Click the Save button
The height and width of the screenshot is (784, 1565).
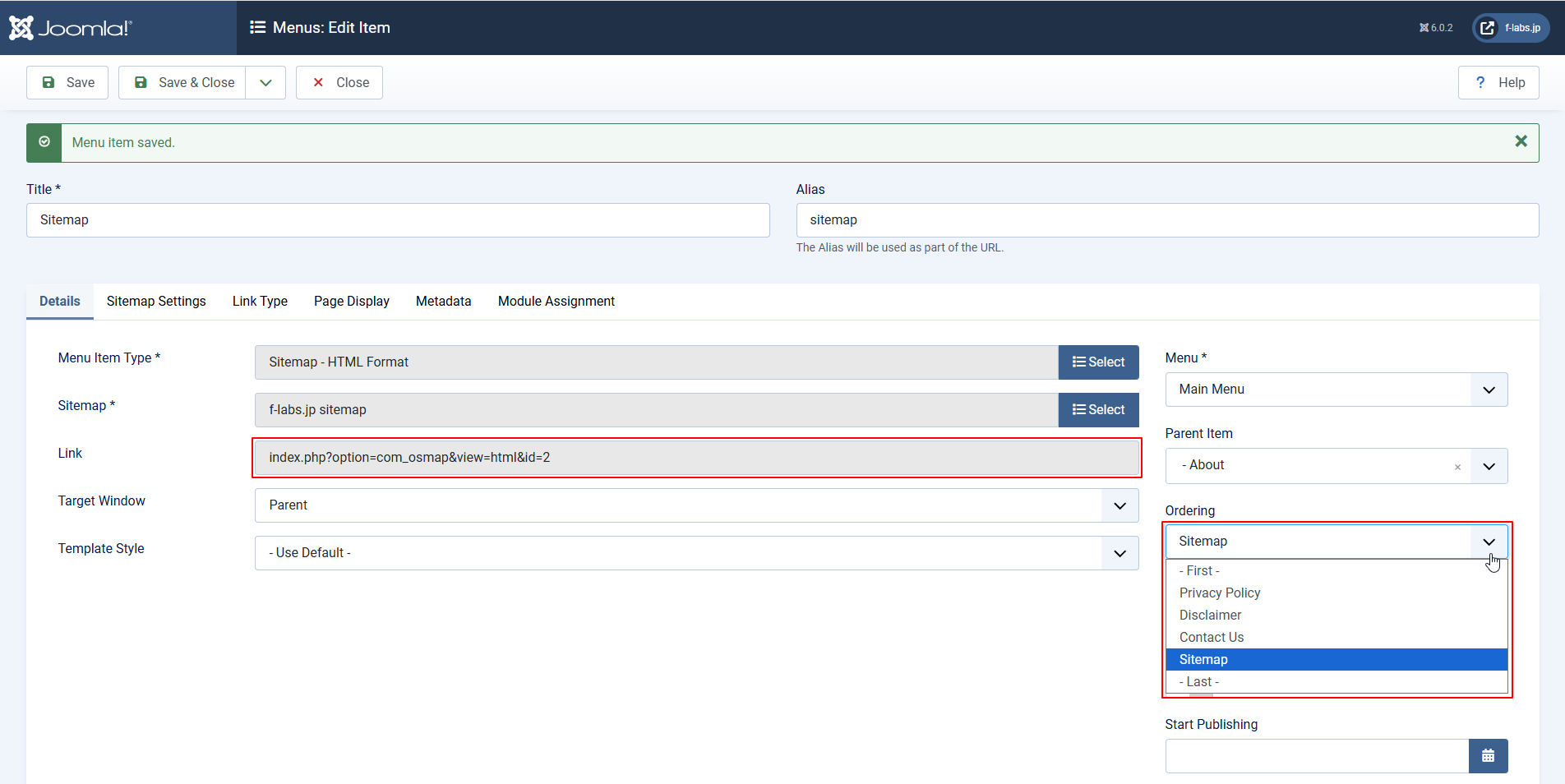coord(67,82)
